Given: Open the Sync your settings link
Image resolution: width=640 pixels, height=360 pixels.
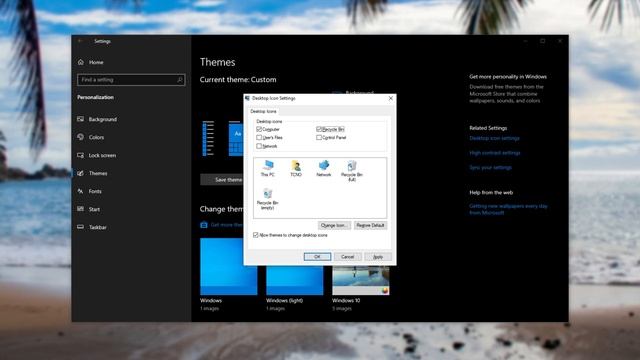Looking at the screenshot, I should coord(490,167).
